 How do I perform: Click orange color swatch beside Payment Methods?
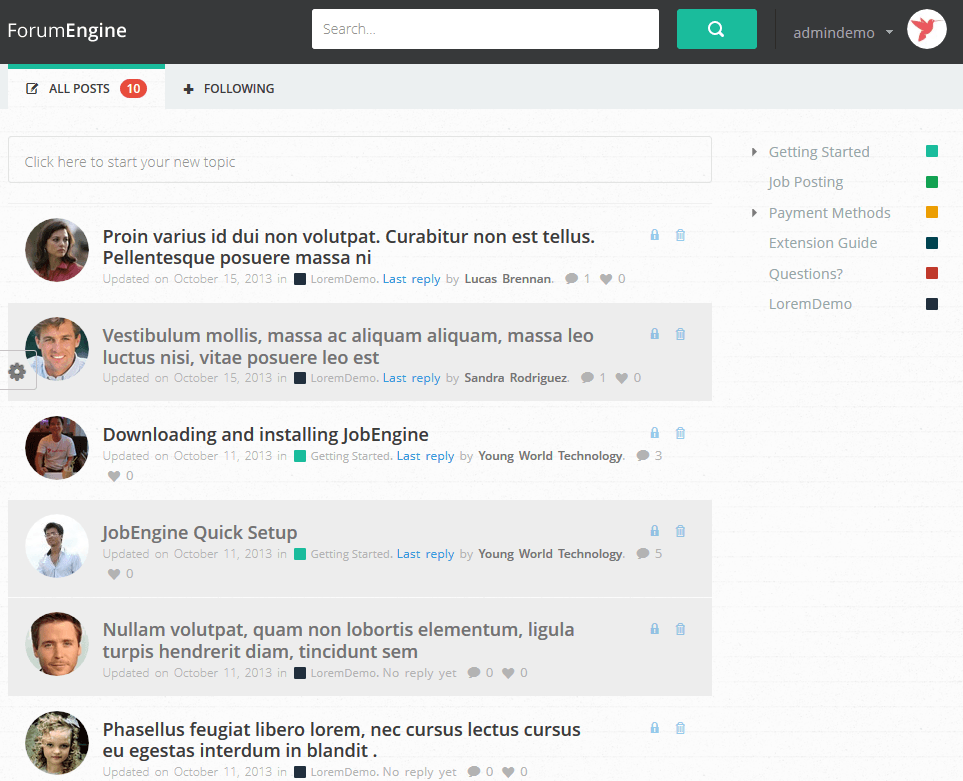point(932,212)
